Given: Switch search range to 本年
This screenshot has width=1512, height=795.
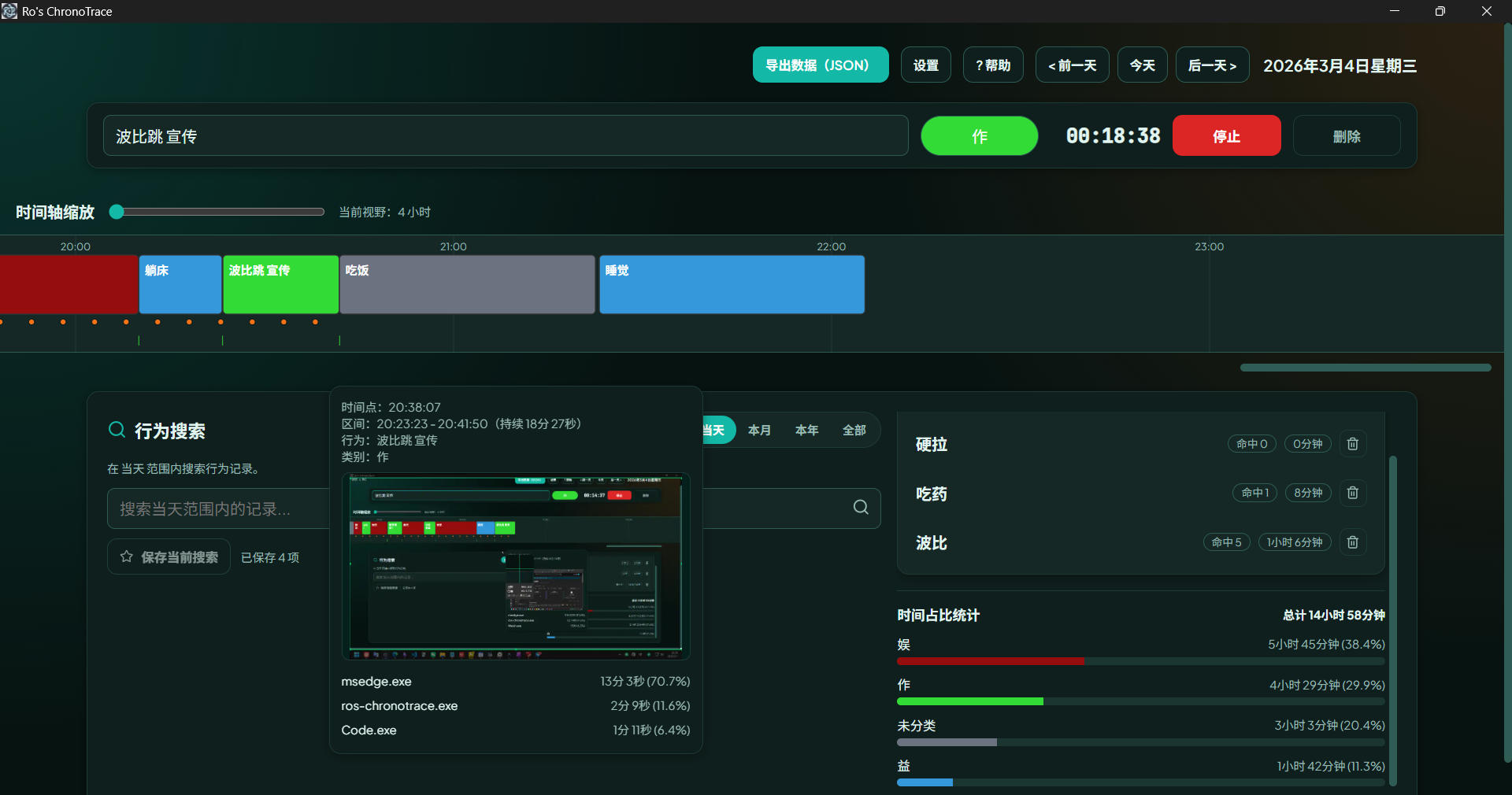Looking at the screenshot, I should [806, 431].
